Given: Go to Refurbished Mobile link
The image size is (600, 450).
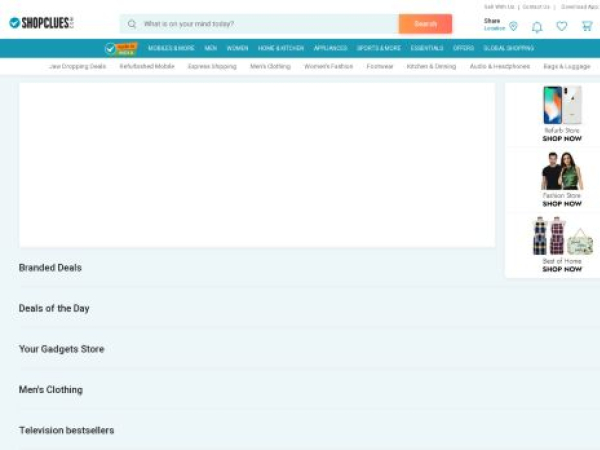Looking at the screenshot, I should pos(147,67).
